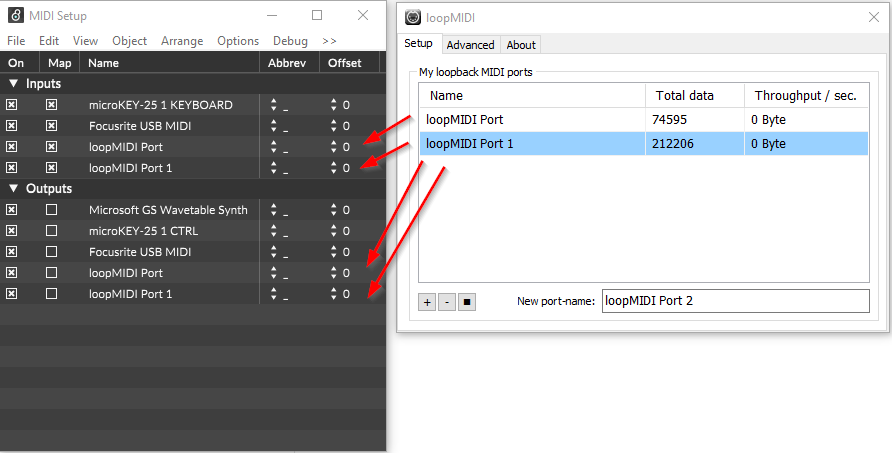Toggle Map for loopMIDI Port 1 input
Screen dimensions: 892x453
point(51,168)
